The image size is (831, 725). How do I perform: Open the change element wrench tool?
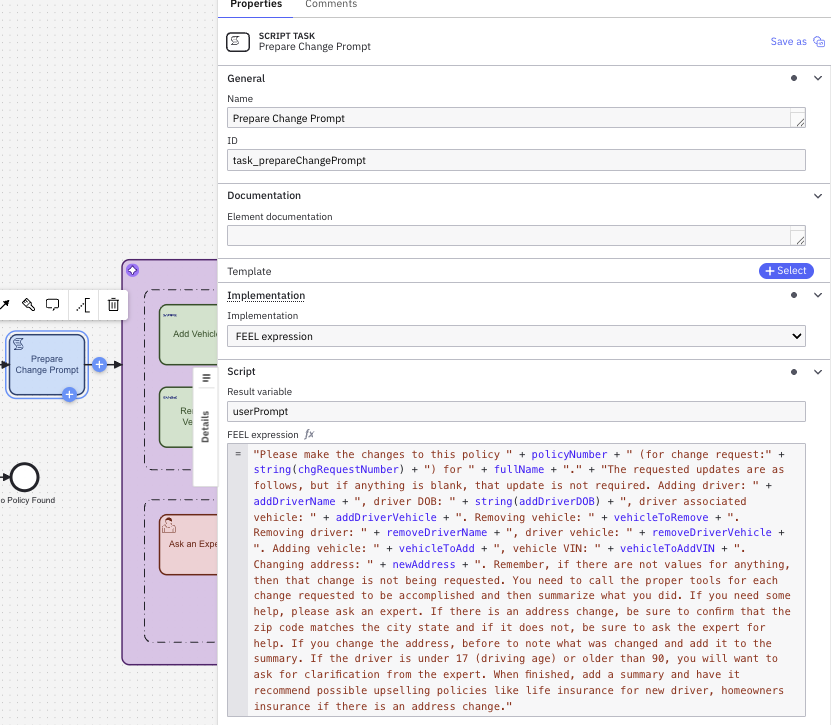27,305
